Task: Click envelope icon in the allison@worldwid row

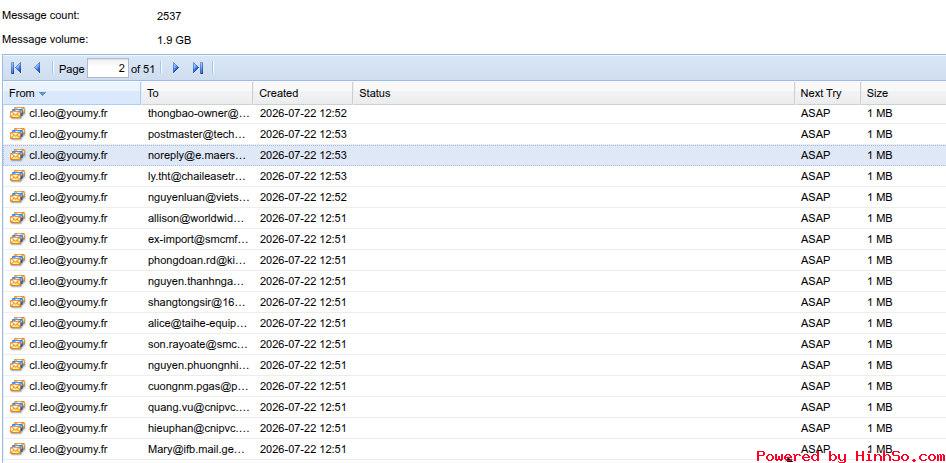Action: point(17,218)
